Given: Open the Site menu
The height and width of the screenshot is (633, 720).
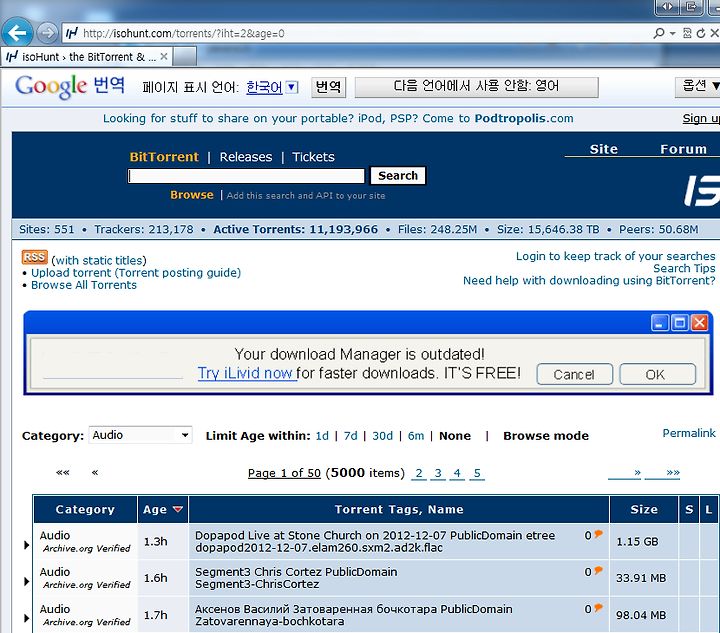Looking at the screenshot, I should coord(603,149).
